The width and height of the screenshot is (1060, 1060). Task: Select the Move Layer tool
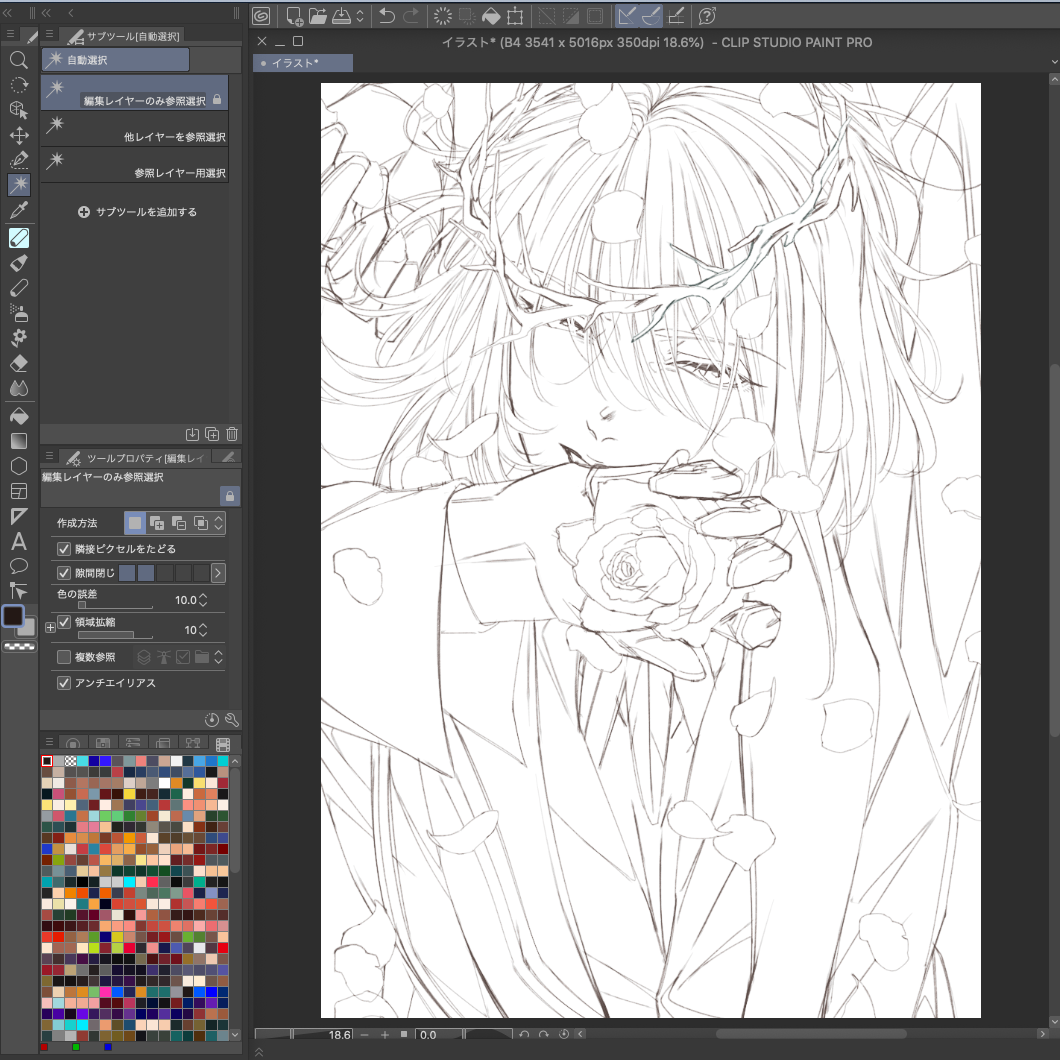18,135
